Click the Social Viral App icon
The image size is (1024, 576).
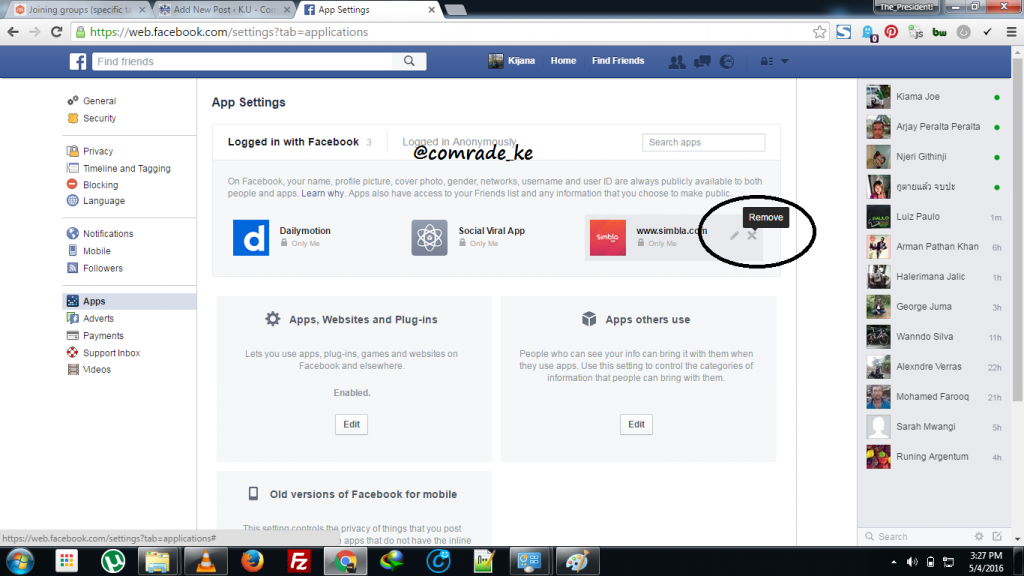pyautogui.click(x=429, y=238)
